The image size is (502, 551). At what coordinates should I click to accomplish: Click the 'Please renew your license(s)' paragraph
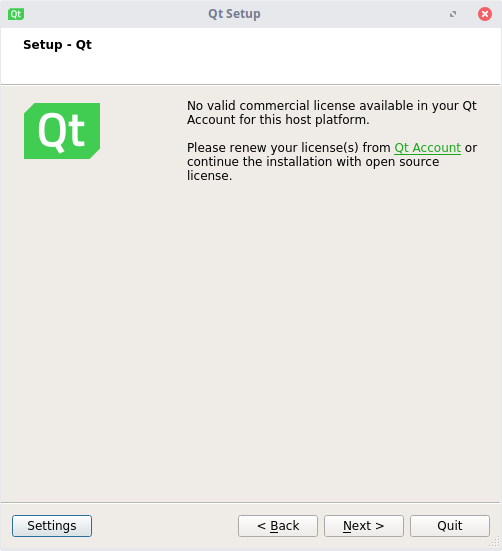pos(332,162)
